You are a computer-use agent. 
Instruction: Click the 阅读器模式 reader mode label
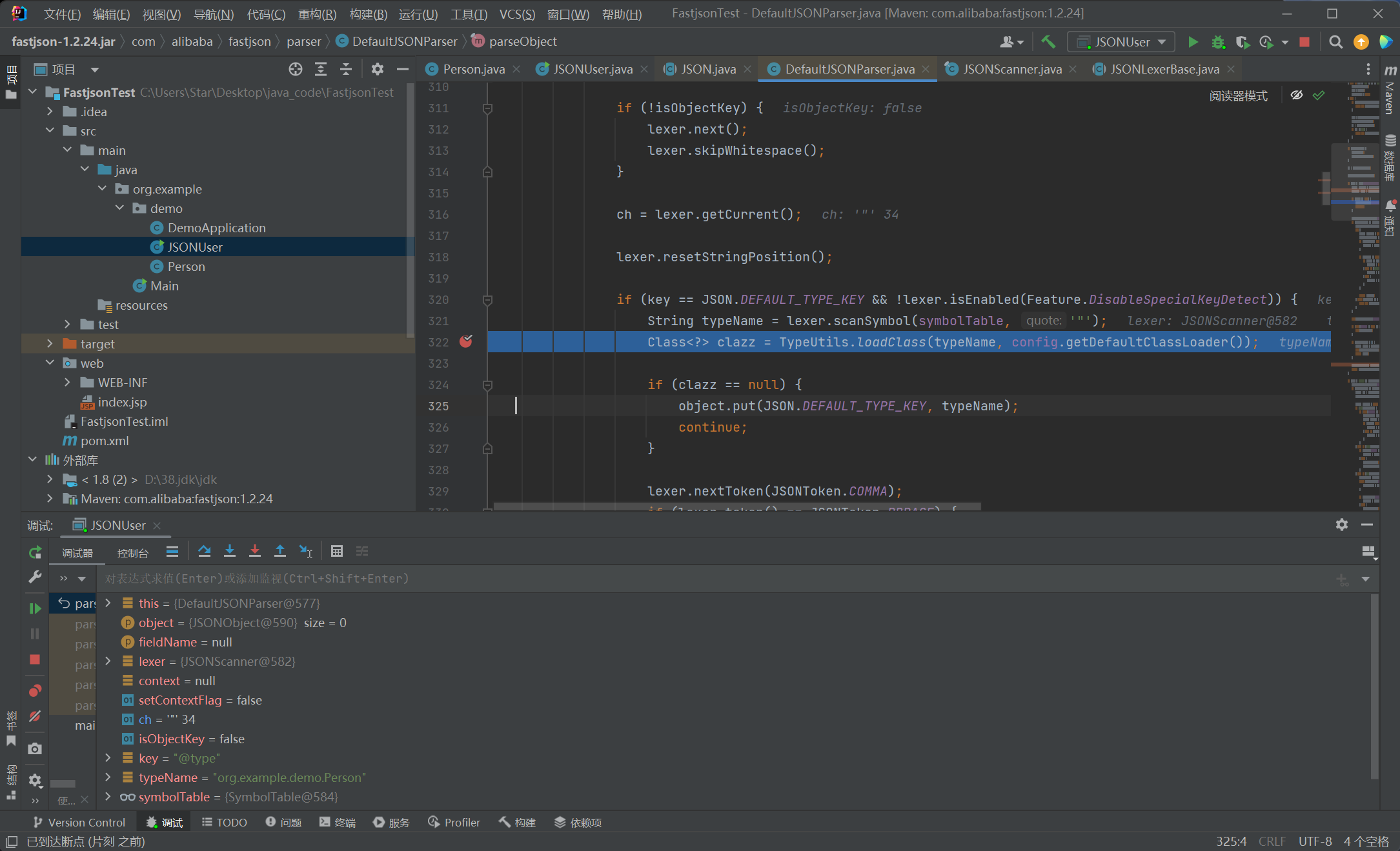coord(1238,95)
